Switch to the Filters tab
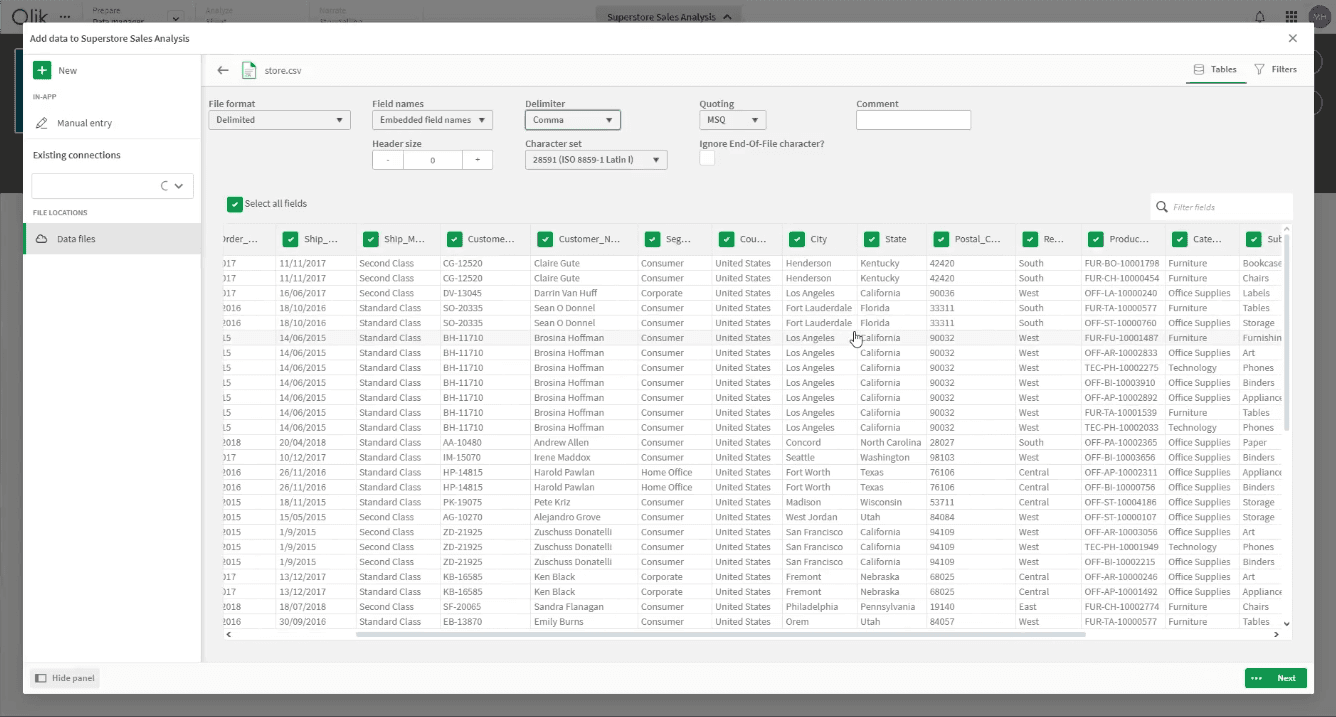The width and height of the screenshot is (1336, 717). pos(1277,69)
